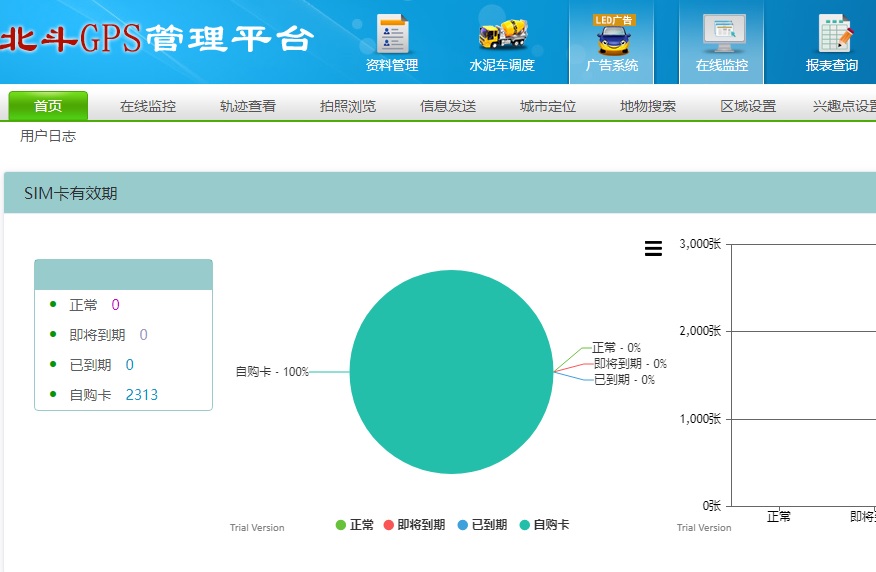Toggle 即将到期 series in pie legend
Viewport: 876px width, 572px height.
(x=413, y=525)
